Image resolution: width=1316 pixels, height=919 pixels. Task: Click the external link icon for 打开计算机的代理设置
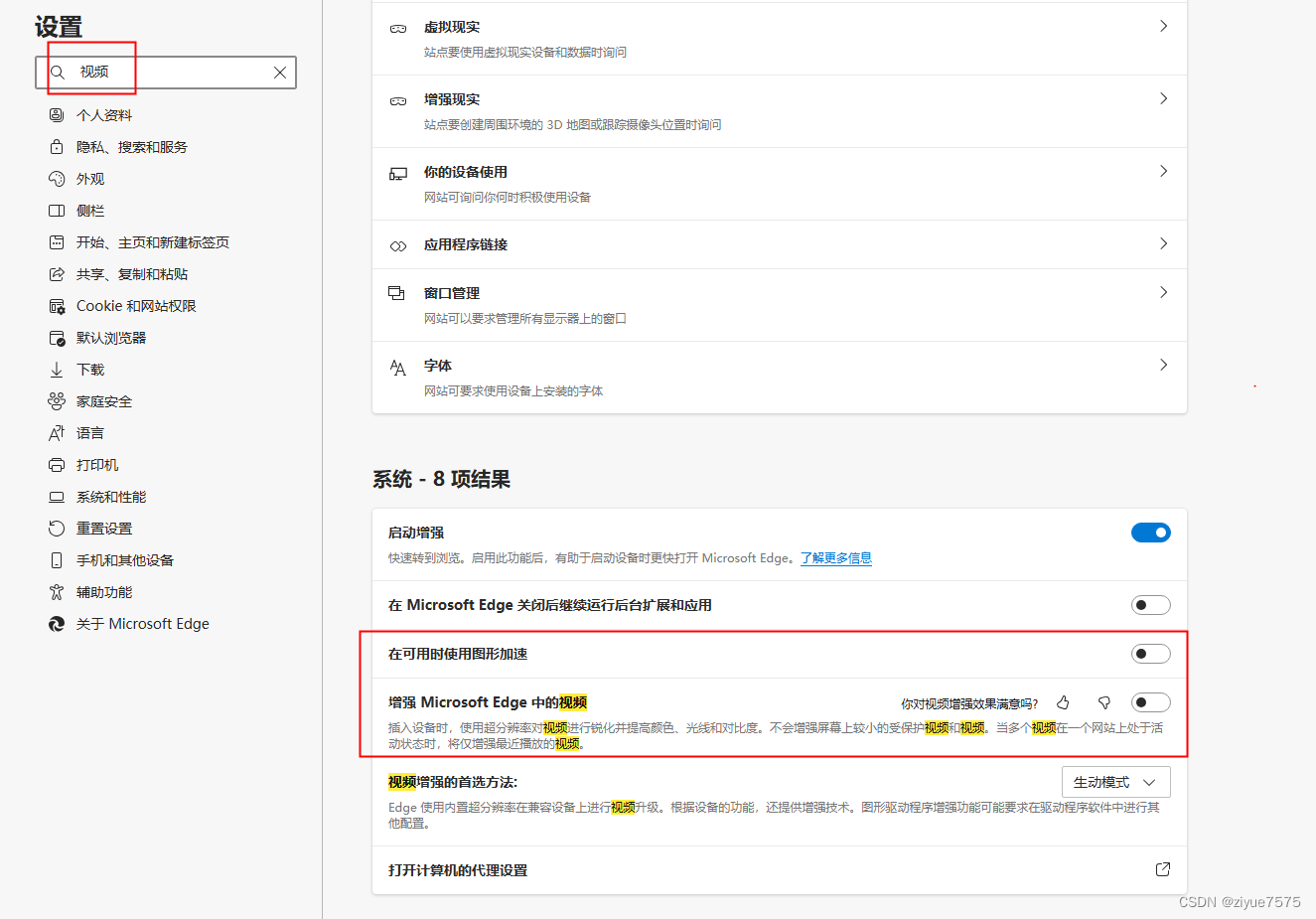(x=1163, y=869)
